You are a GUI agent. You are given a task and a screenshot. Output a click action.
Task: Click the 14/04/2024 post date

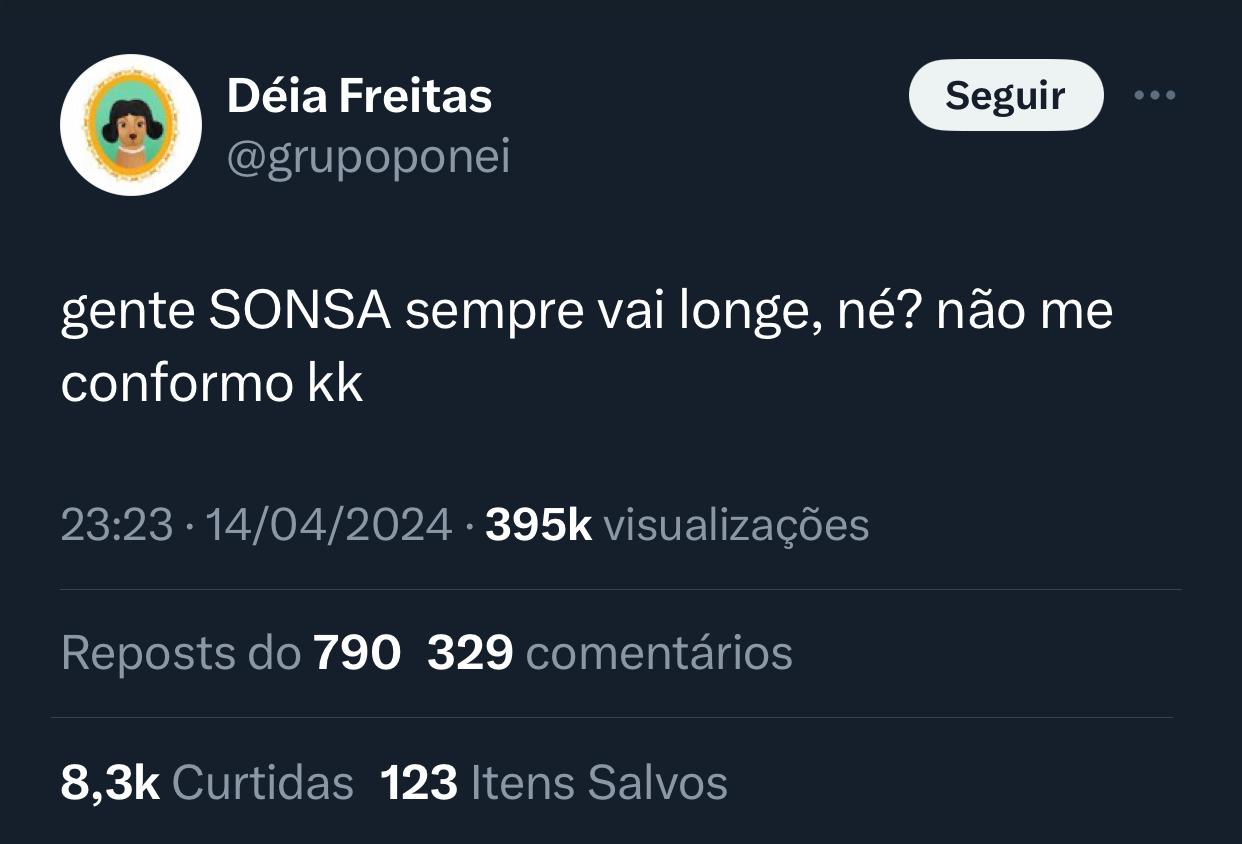point(328,525)
